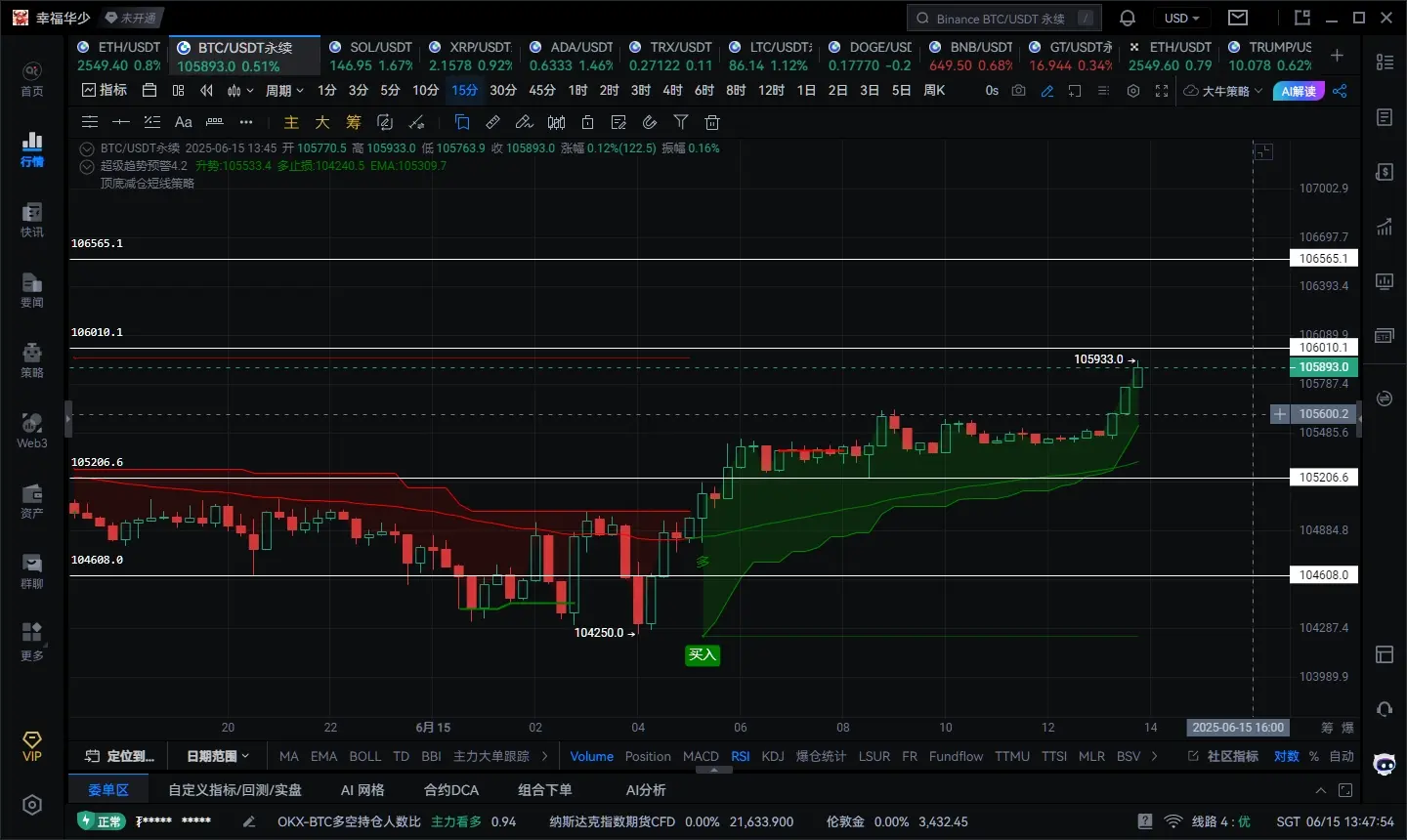
Task: Open the drawing filter funnel icon
Action: point(681,122)
